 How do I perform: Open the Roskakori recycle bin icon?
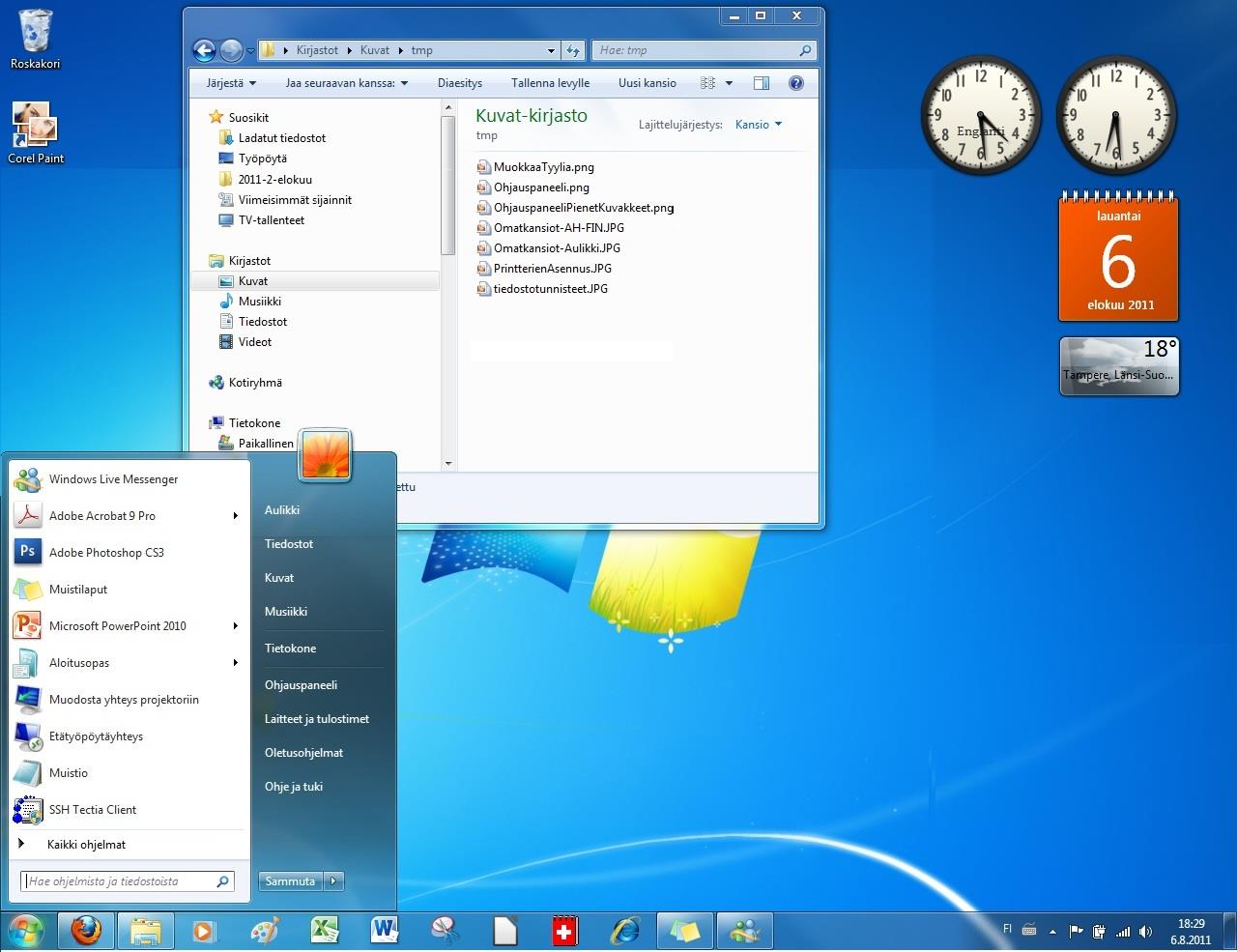click(x=36, y=39)
